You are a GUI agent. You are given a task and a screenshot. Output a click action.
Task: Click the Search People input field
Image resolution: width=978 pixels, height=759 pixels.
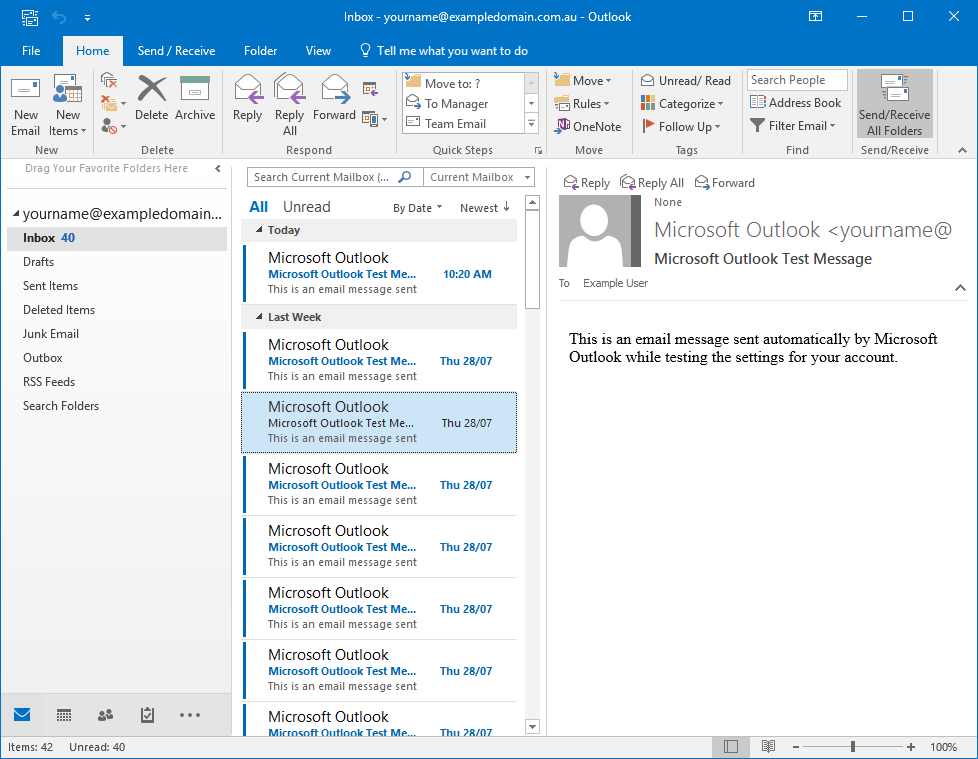tap(797, 80)
